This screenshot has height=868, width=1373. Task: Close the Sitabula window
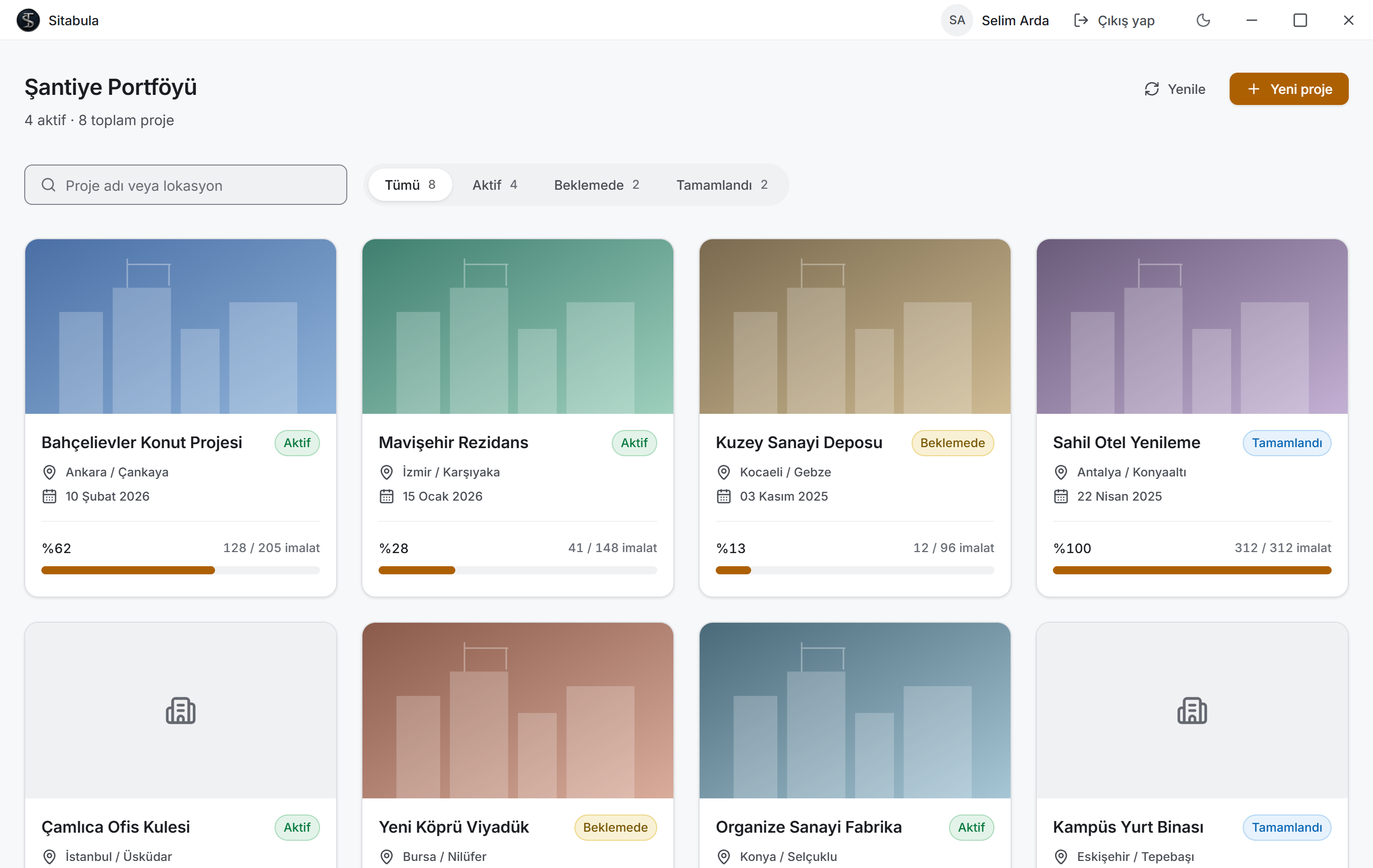(1348, 21)
